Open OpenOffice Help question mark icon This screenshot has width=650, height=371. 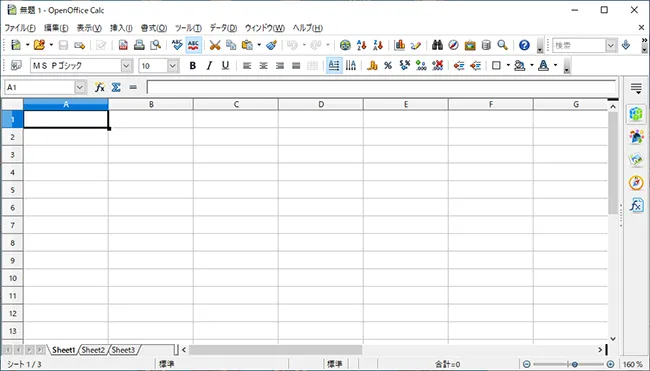524,45
